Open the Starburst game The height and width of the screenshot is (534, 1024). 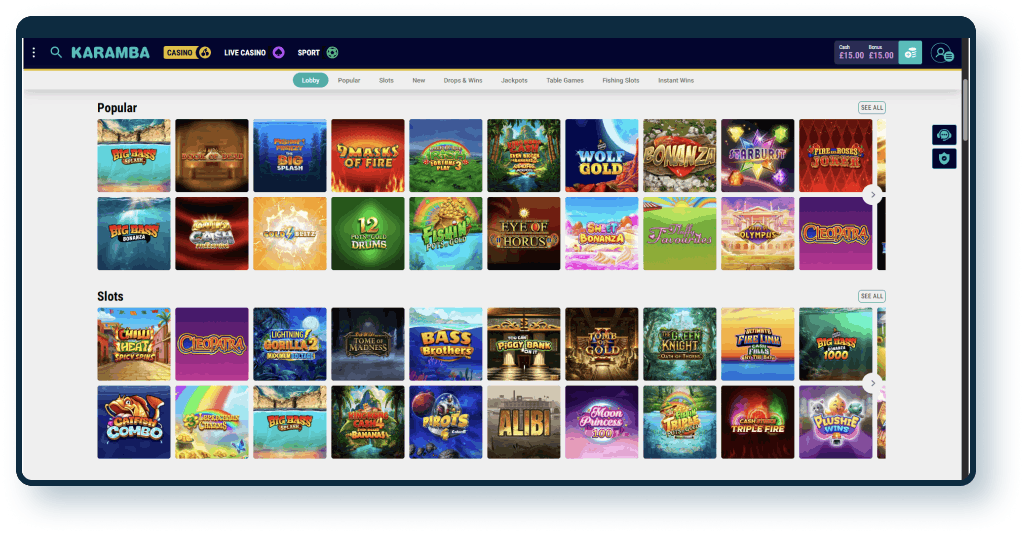(758, 155)
